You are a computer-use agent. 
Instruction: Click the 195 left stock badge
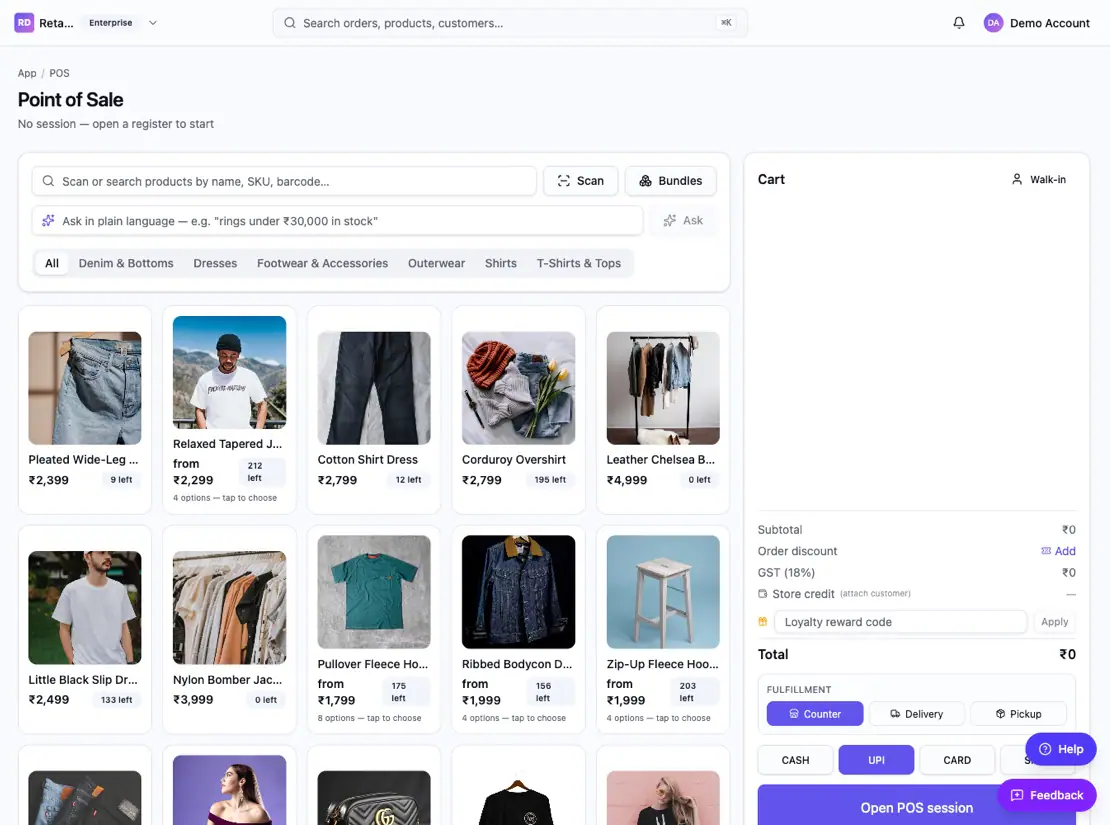(x=550, y=479)
